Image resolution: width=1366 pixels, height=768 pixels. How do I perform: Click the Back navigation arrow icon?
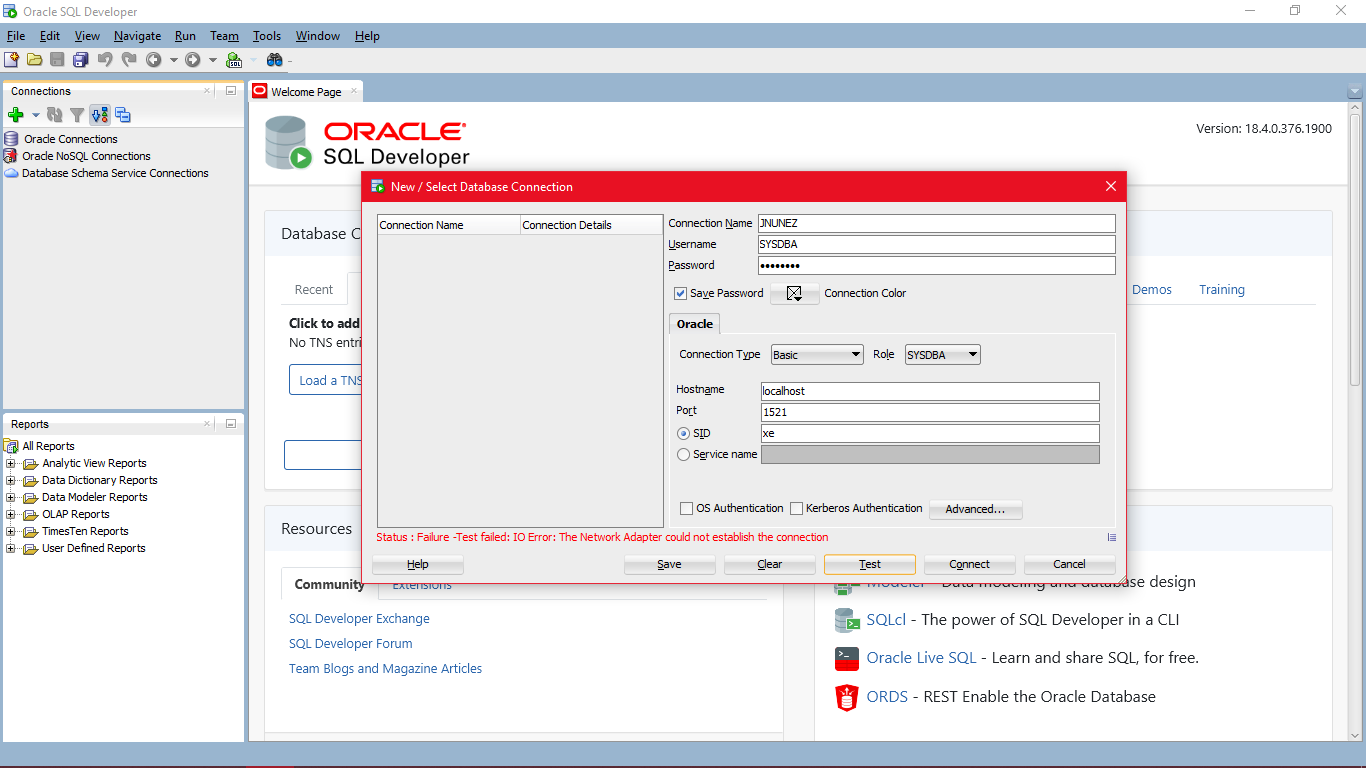point(154,60)
